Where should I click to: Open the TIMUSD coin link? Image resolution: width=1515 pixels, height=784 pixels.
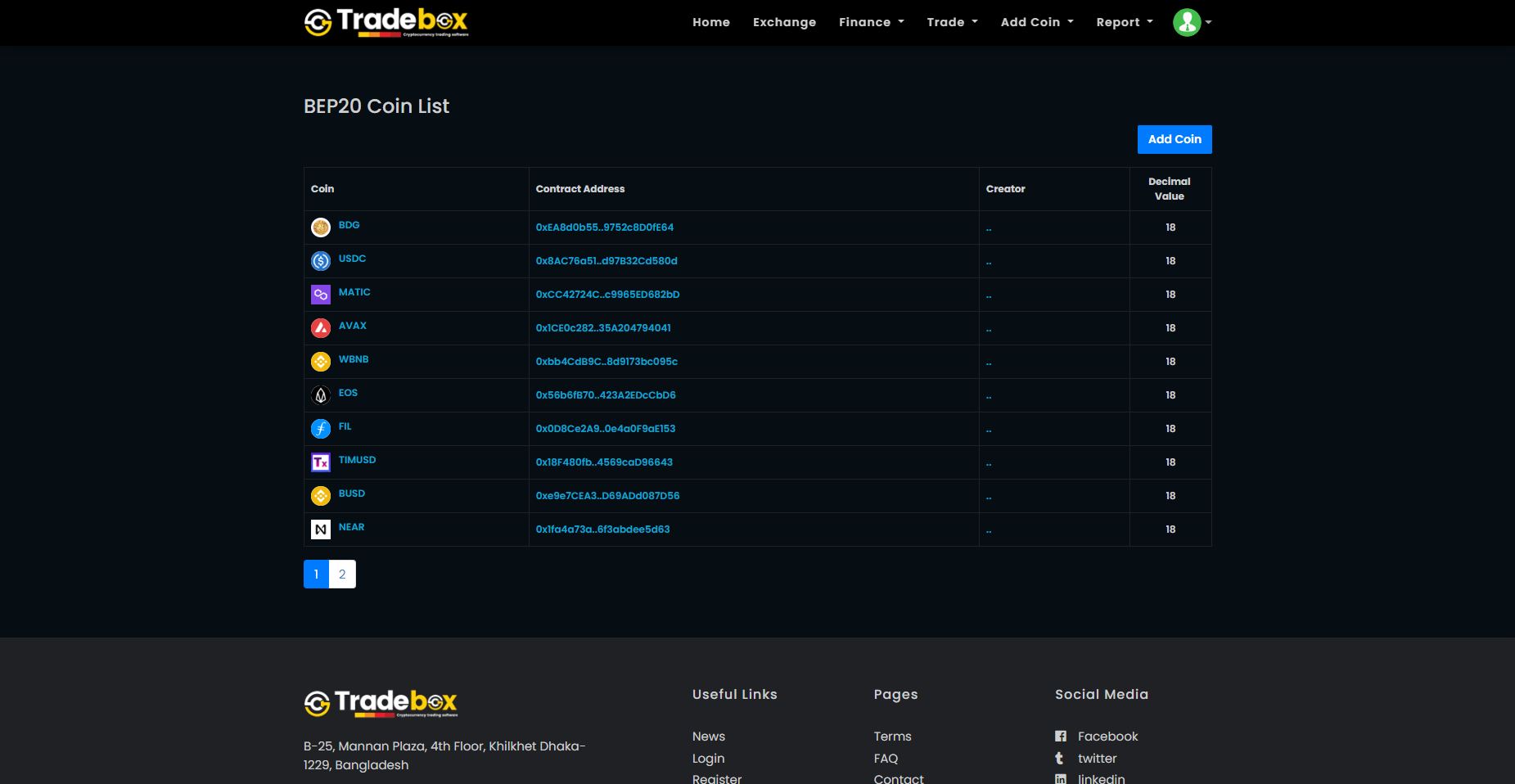click(358, 460)
